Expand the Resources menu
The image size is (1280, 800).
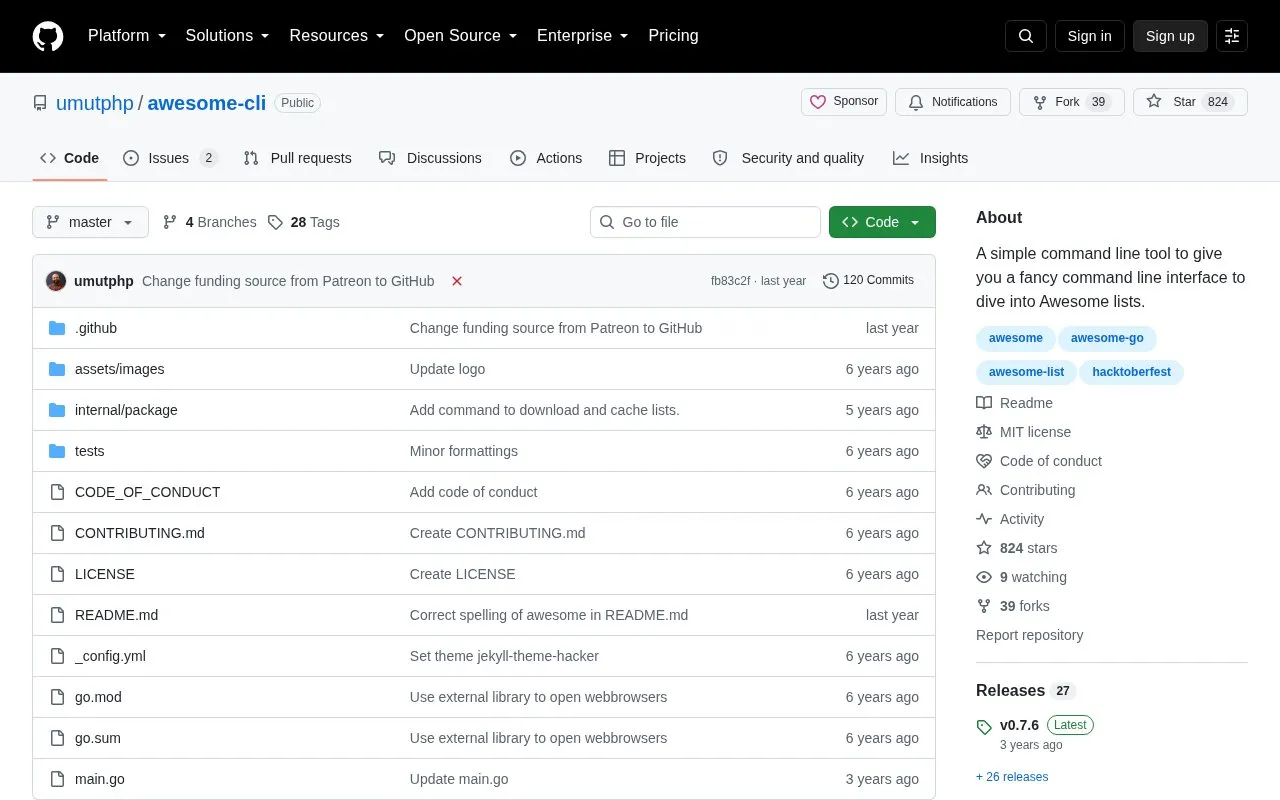(337, 36)
